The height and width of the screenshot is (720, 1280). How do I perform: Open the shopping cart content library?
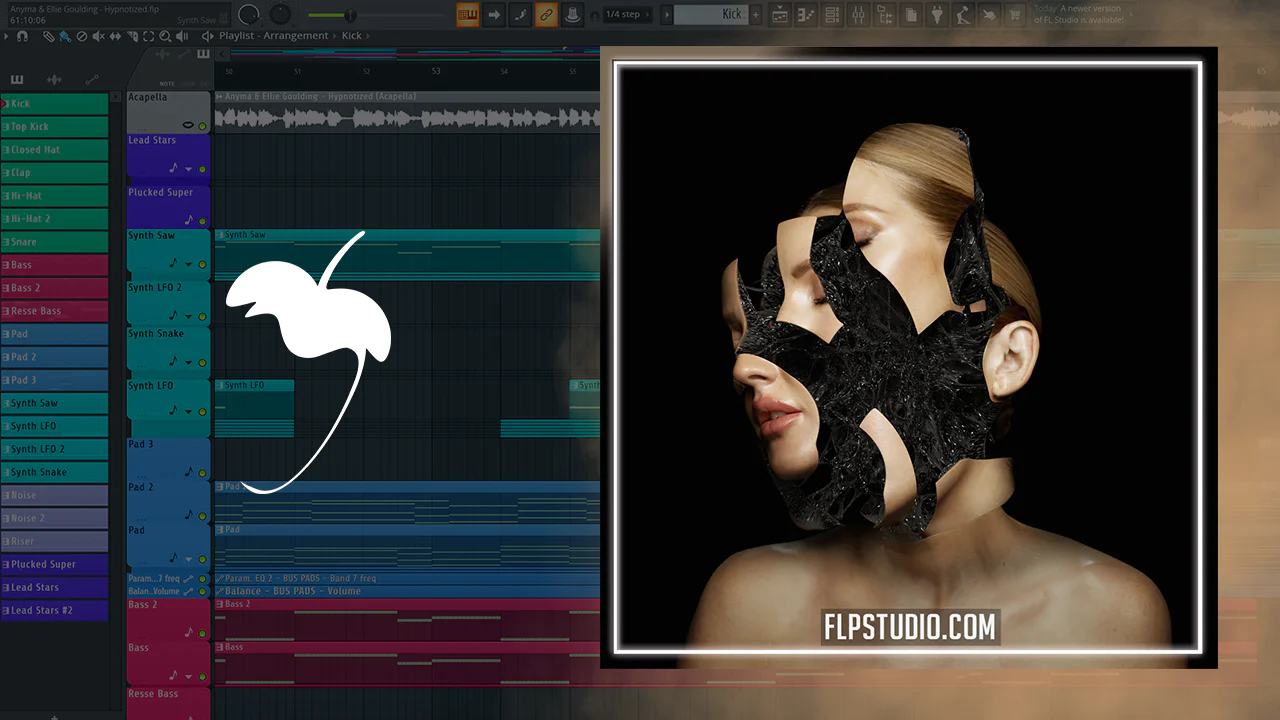pos(1015,15)
